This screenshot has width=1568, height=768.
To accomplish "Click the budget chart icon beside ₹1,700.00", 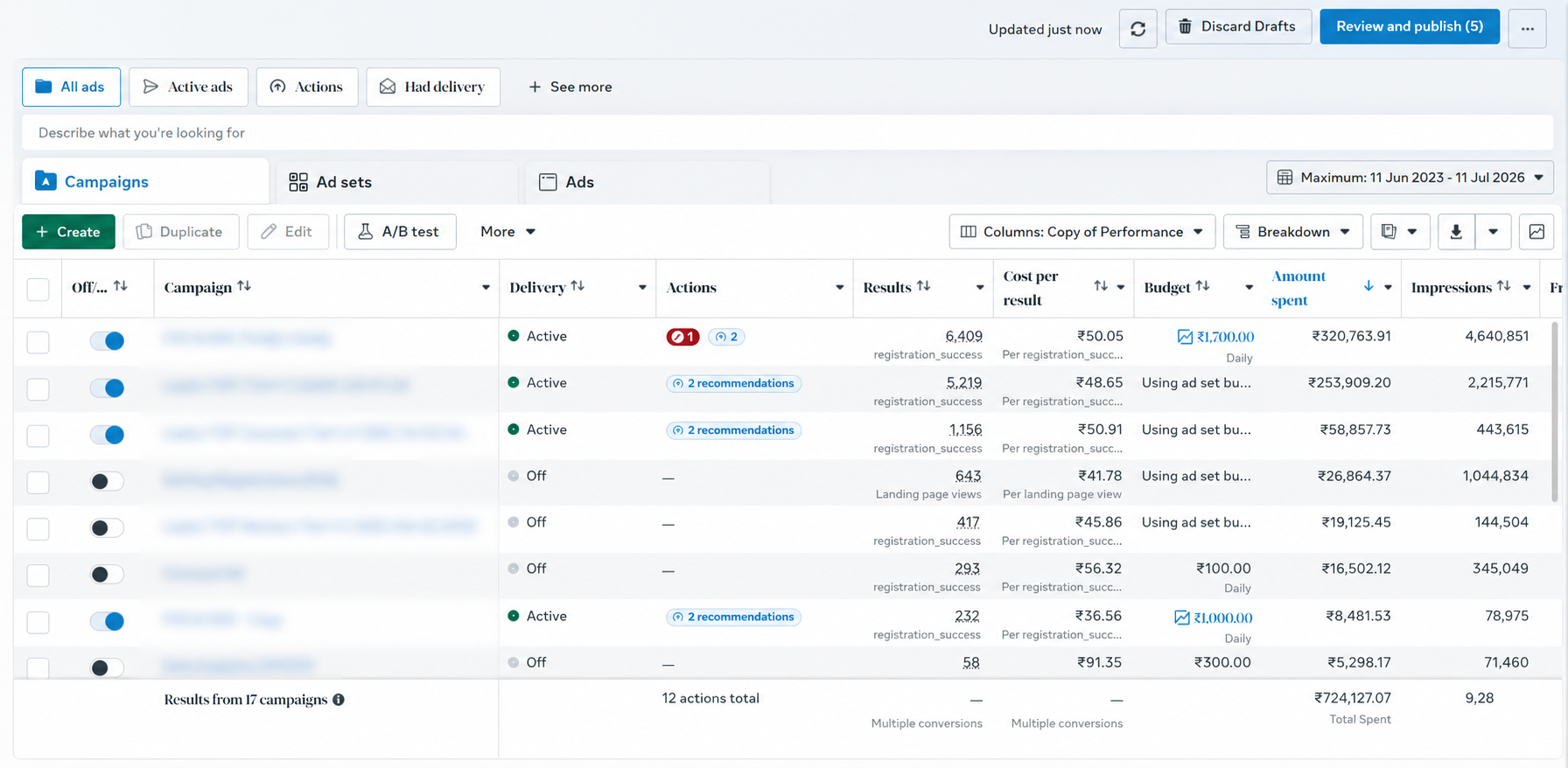I will tap(1185, 337).
